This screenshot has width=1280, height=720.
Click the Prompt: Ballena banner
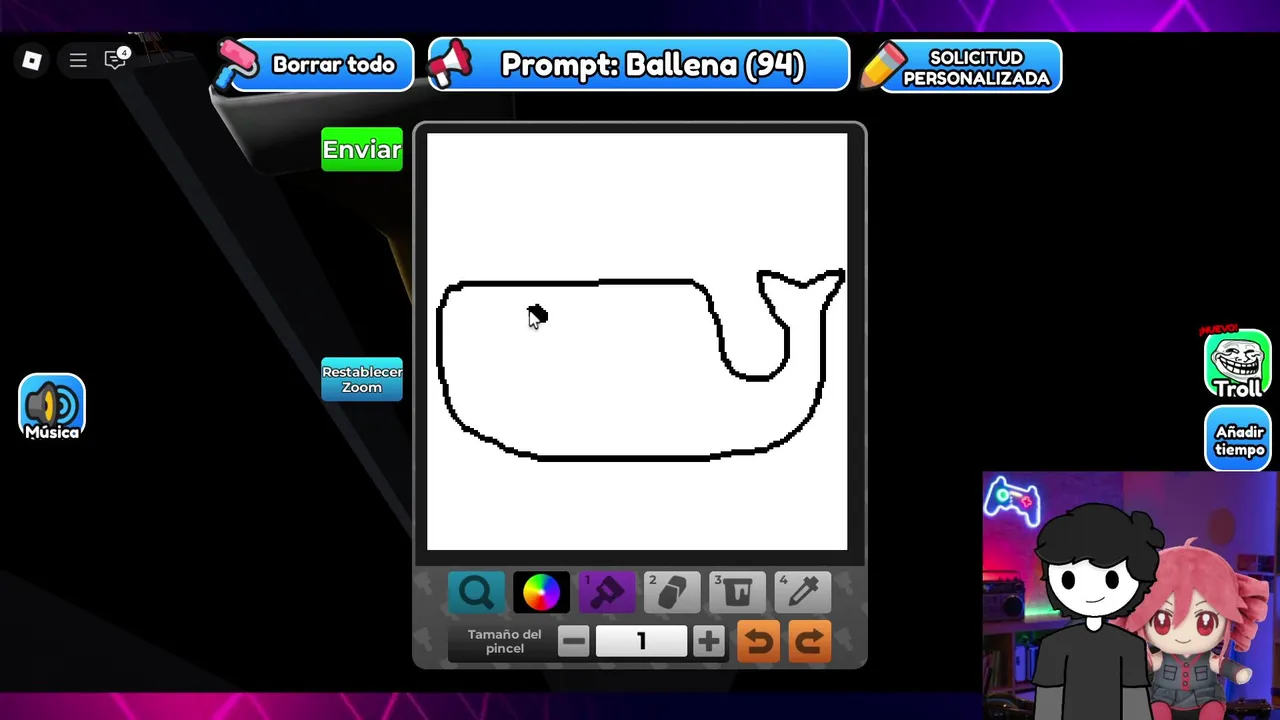(639, 65)
